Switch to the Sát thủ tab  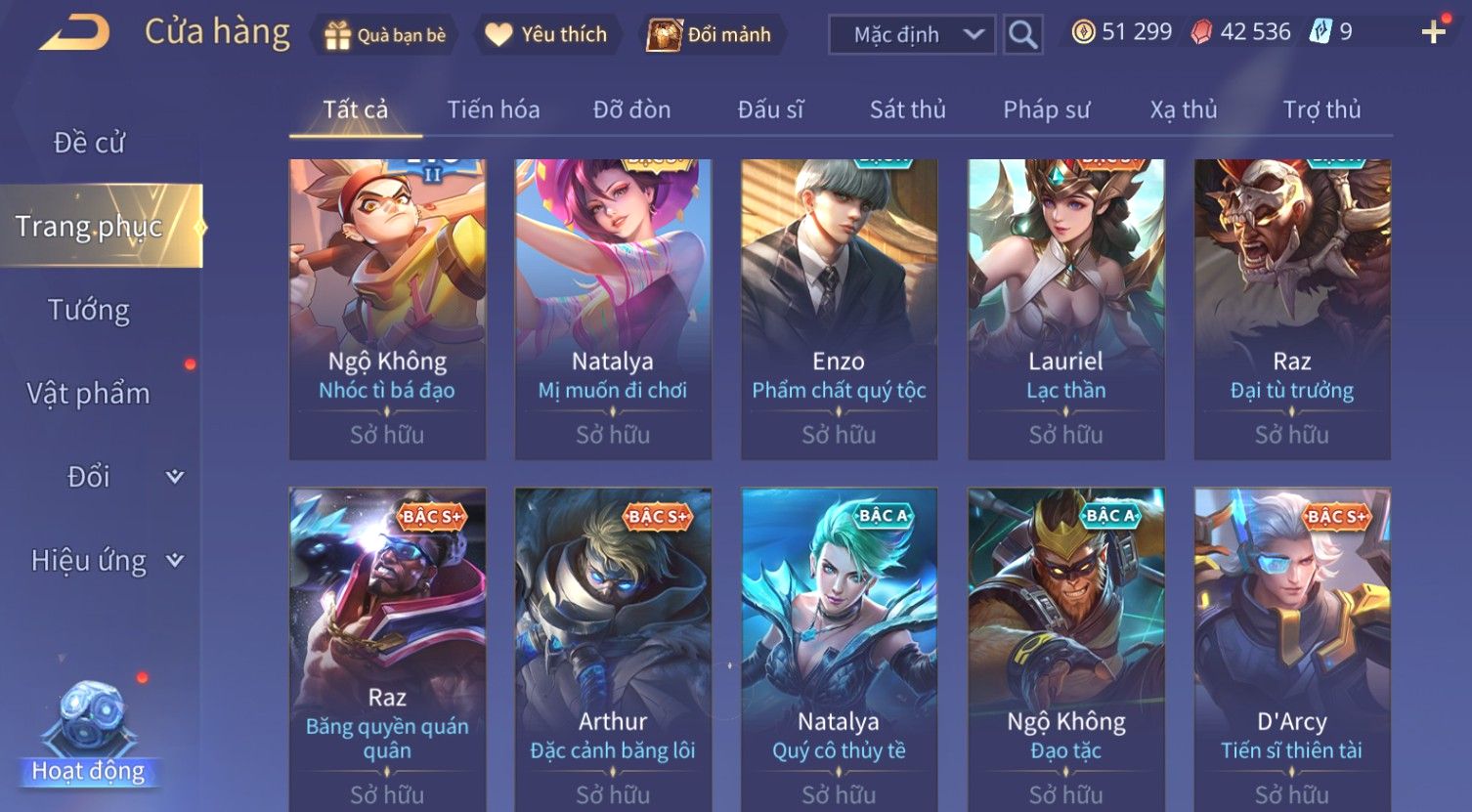click(x=907, y=109)
